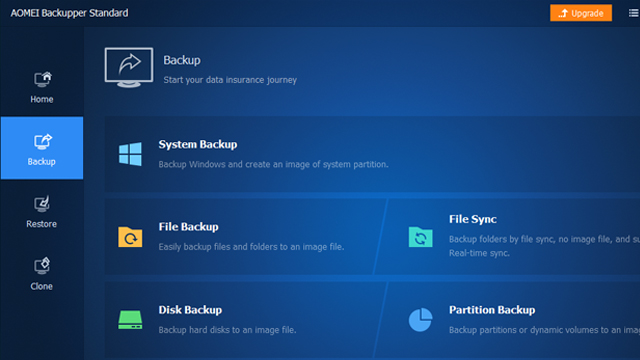Click 'Easily backup files and folders' description
Viewport: 640px width, 360px height.
click(x=251, y=247)
